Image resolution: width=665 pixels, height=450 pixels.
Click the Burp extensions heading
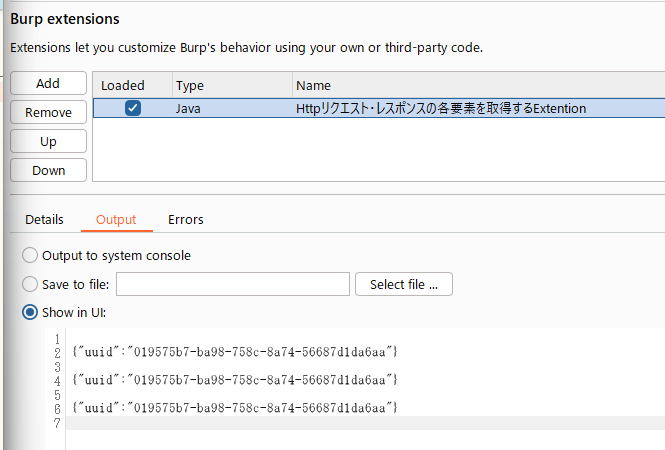point(65,19)
